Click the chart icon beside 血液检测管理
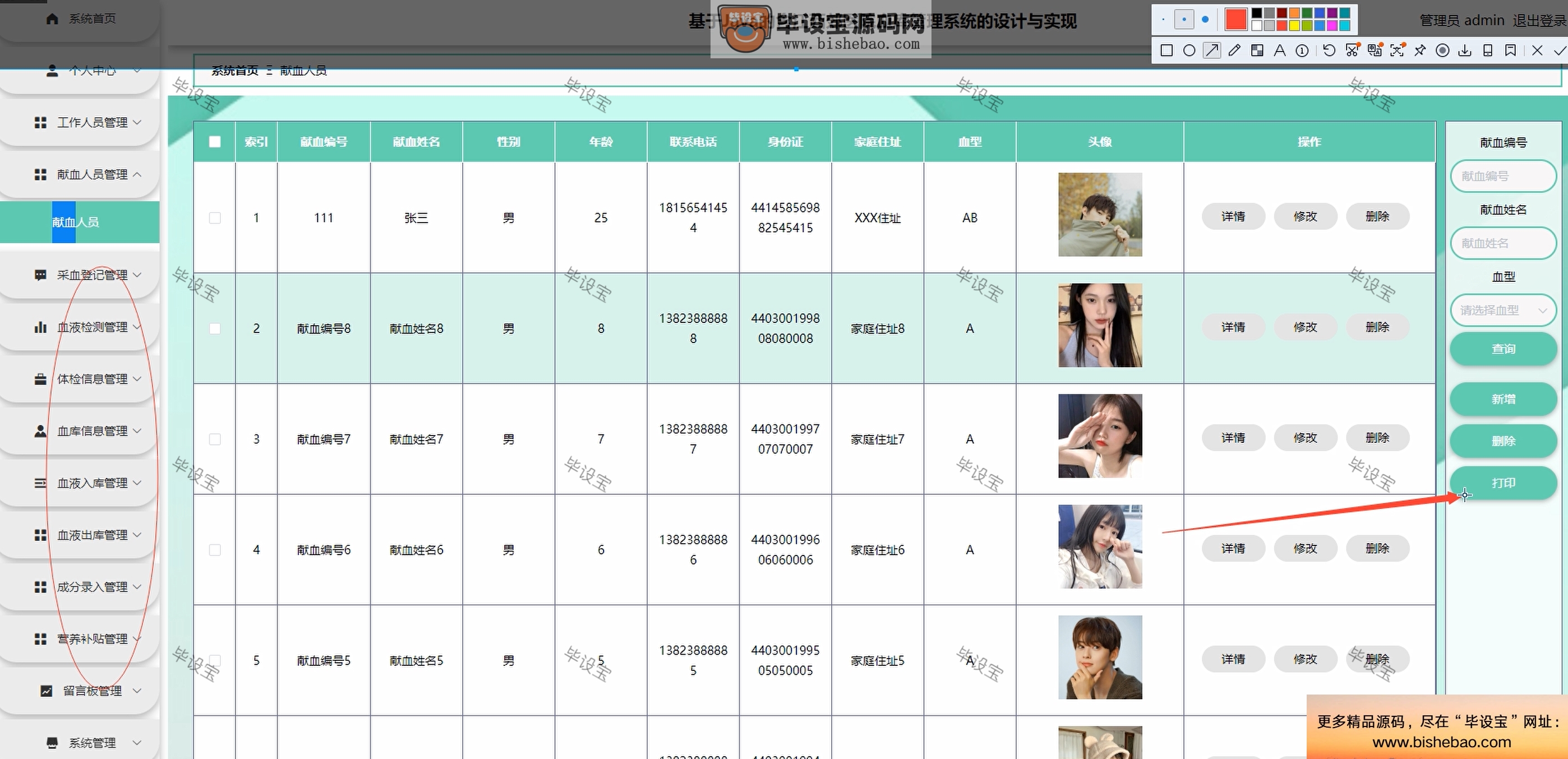 pyautogui.click(x=40, y=327)
